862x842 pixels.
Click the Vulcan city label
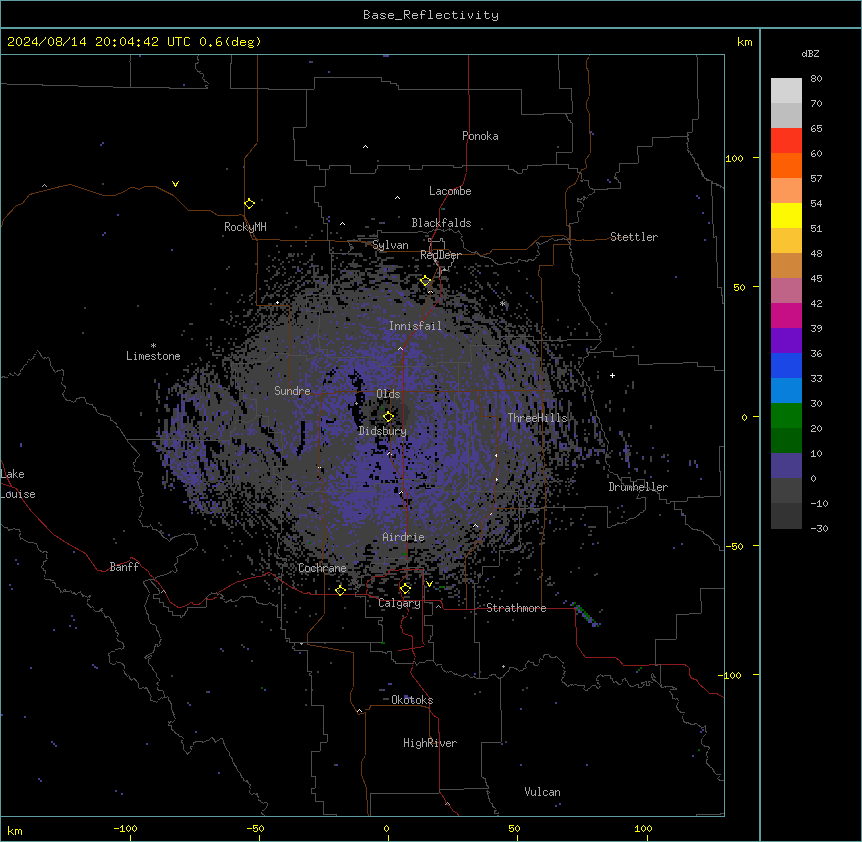click(542, 791)
